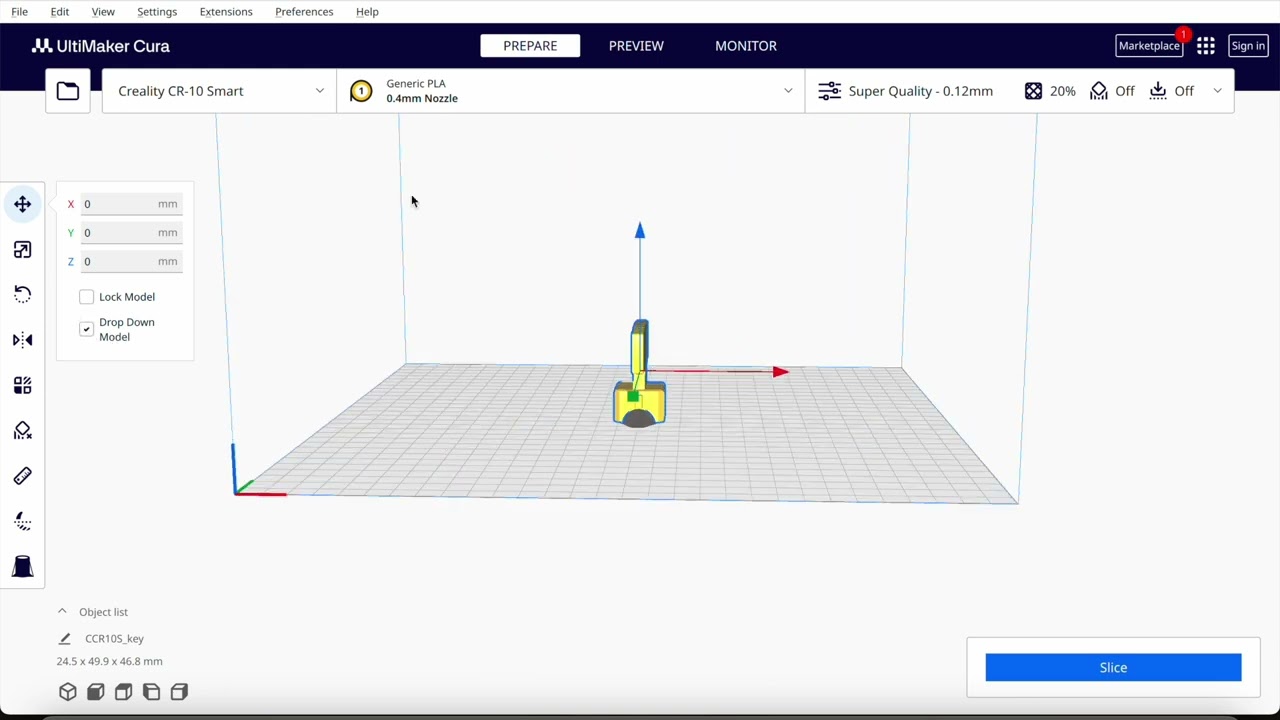Image resolution: width=1280 pixels, height=720 pixels.
Task: Click the support Off icon
Action: [1099, 91]
